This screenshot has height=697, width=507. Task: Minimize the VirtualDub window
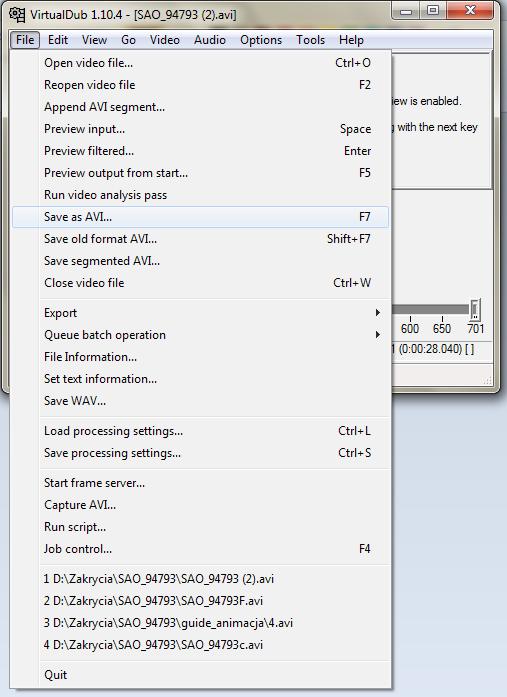(406, 11)
